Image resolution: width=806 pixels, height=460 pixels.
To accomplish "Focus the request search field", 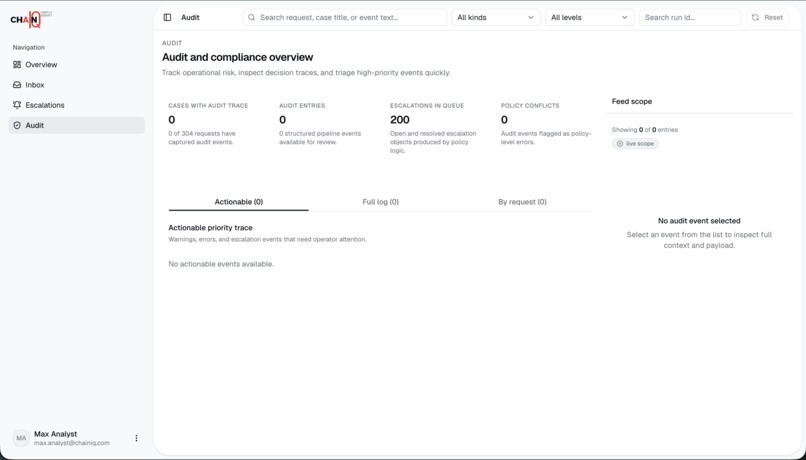I will click(x=344, y=17).
